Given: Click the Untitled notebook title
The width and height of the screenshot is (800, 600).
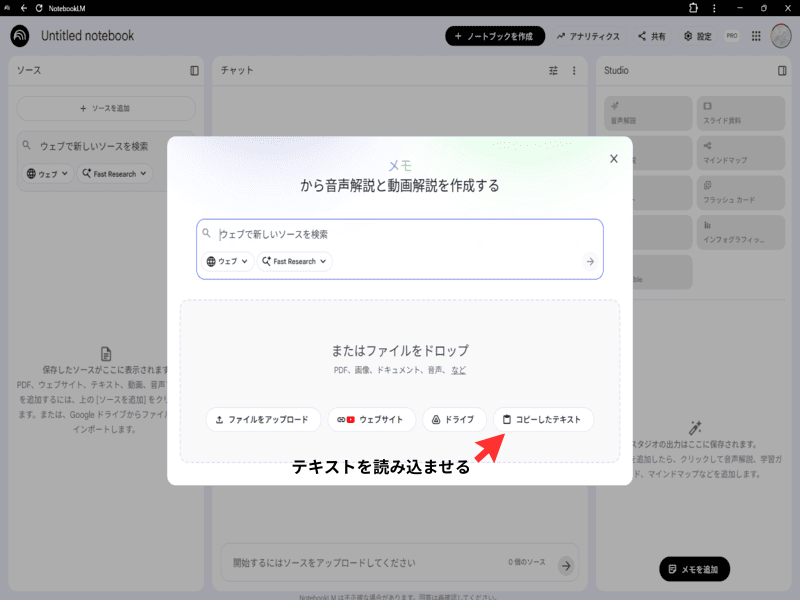Looking at the screenshot, I should 88,36.
